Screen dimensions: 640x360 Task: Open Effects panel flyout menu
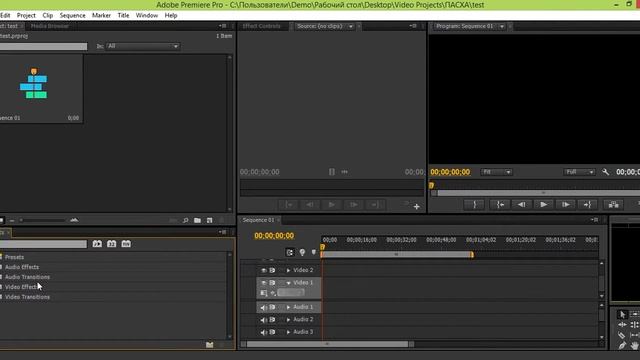[222, 232]
